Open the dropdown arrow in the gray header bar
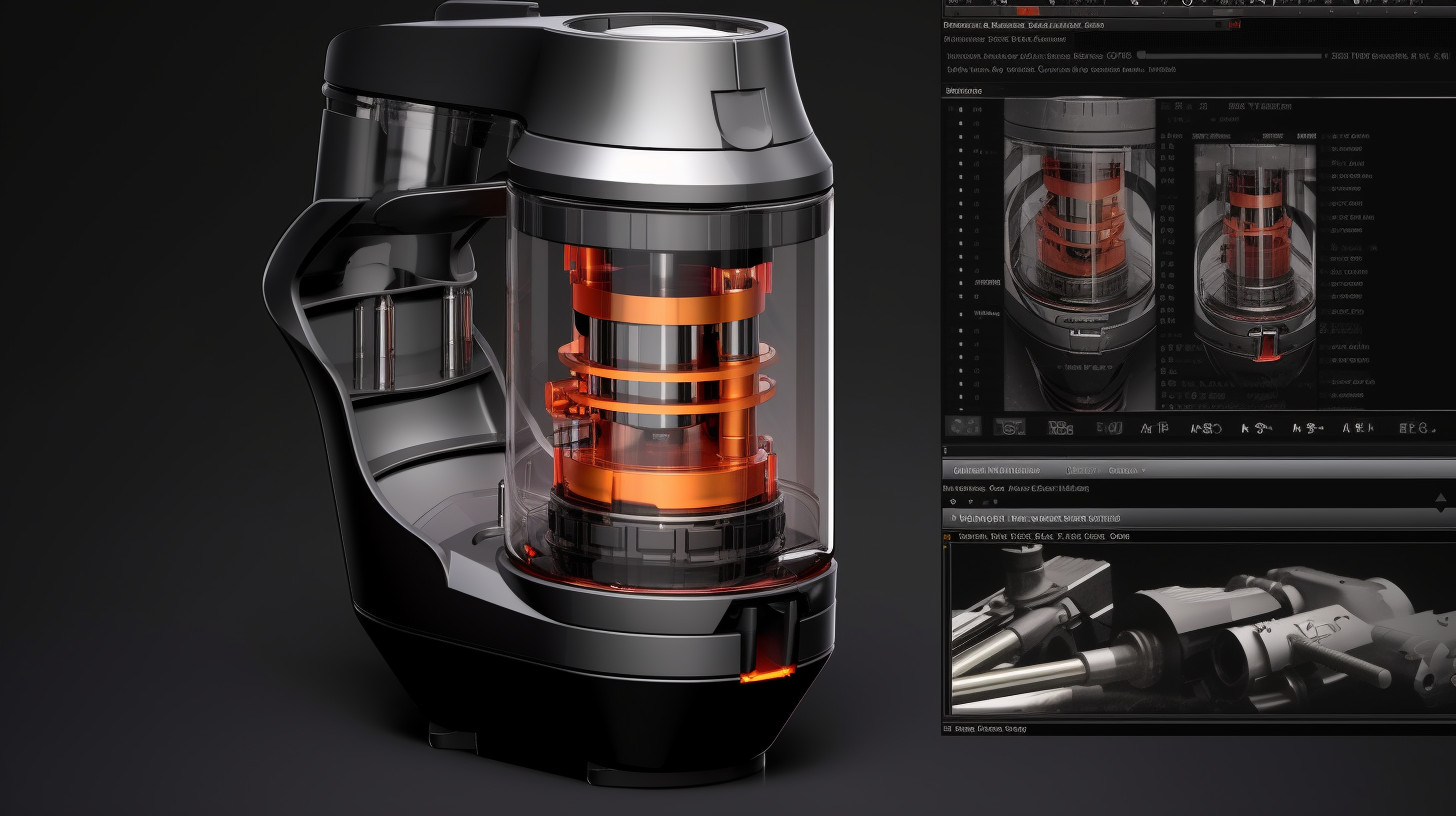1456x816 pixels. click(x=1143, y=470)
